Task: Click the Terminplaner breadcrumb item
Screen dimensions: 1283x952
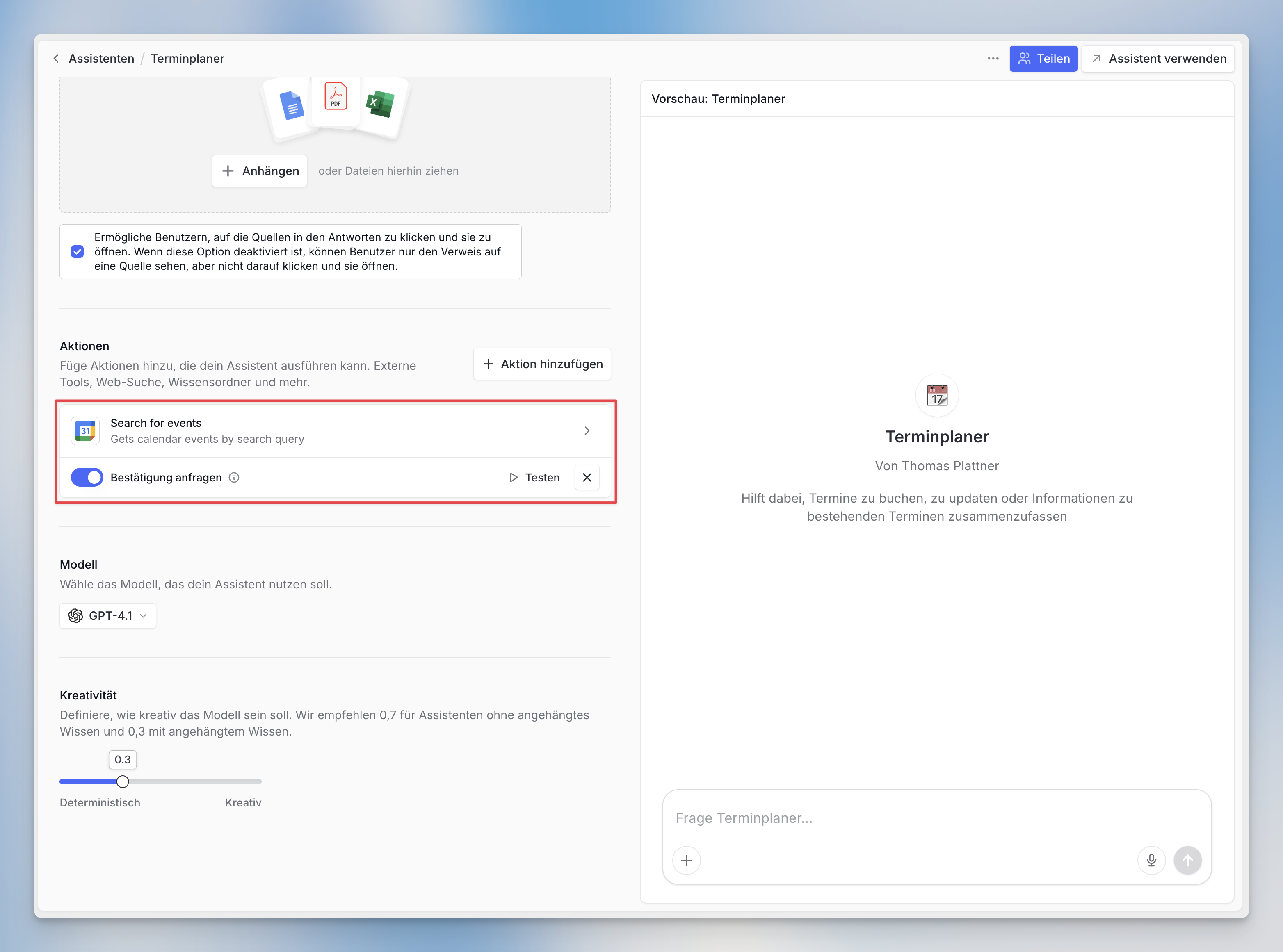Action: (187, 58)
